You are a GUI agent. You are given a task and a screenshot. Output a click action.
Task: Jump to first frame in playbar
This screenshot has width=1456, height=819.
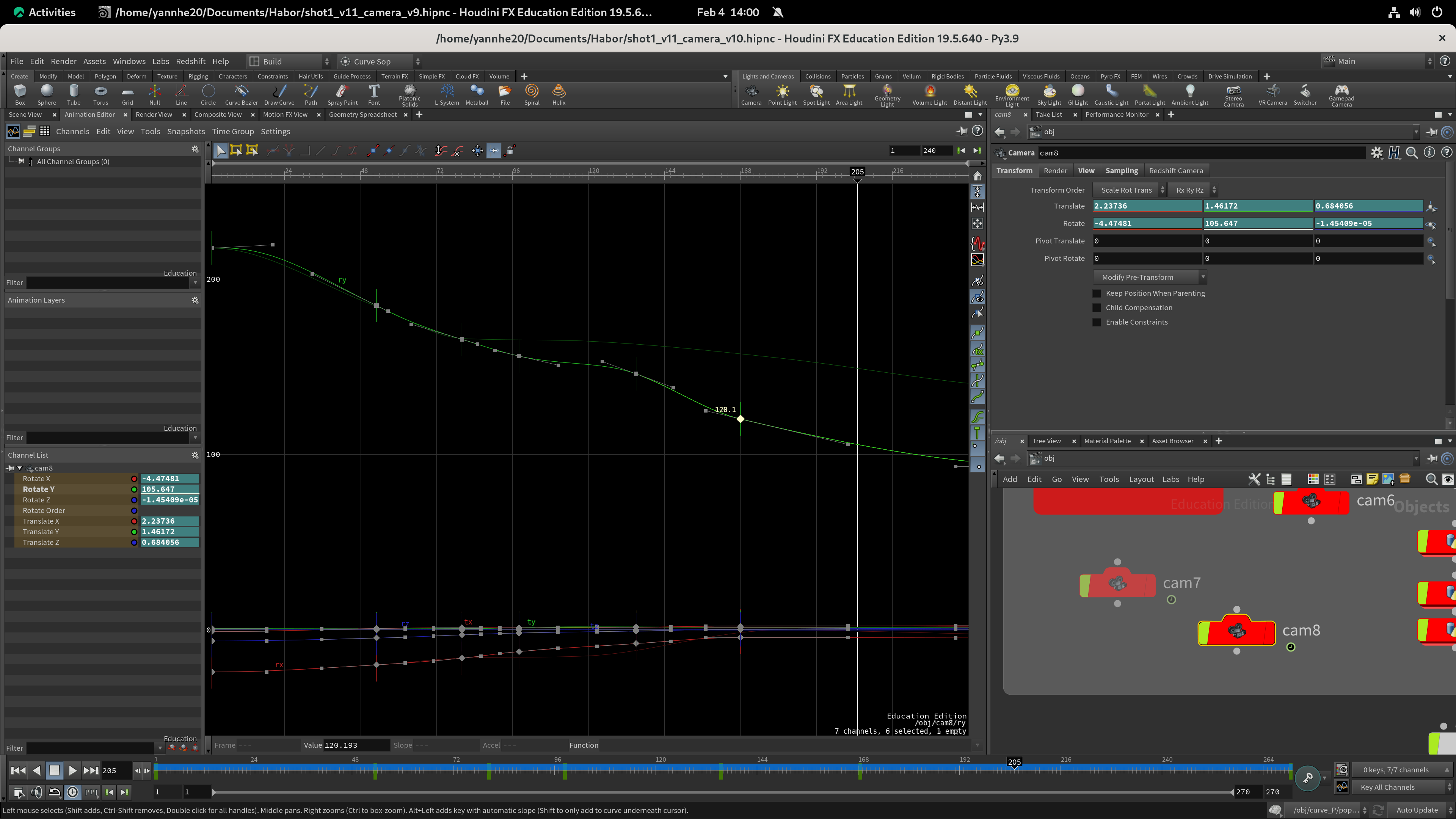[18, 770]
